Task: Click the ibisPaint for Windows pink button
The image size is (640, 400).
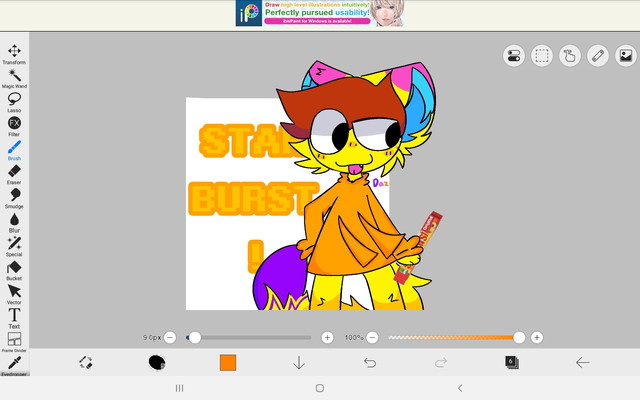Action: coord(318,21)
